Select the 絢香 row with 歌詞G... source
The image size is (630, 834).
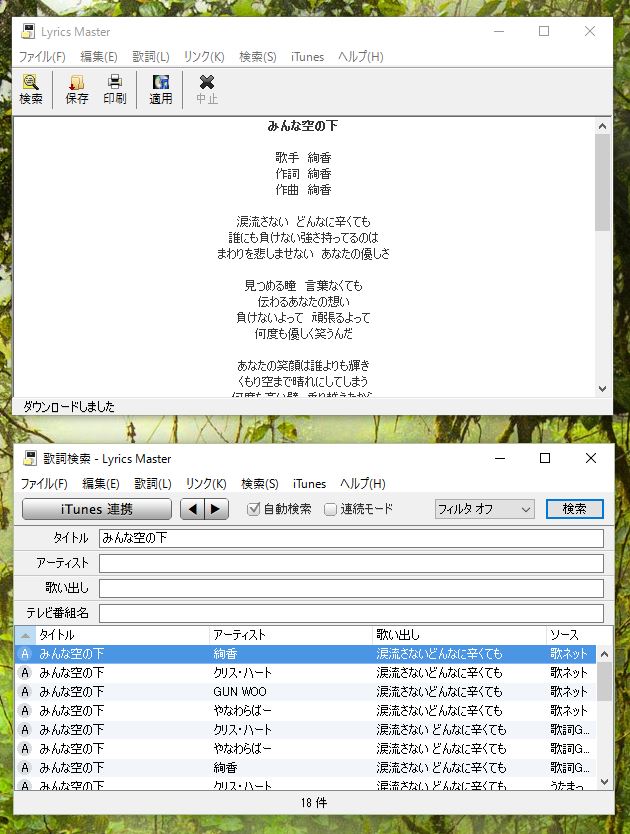305,768
